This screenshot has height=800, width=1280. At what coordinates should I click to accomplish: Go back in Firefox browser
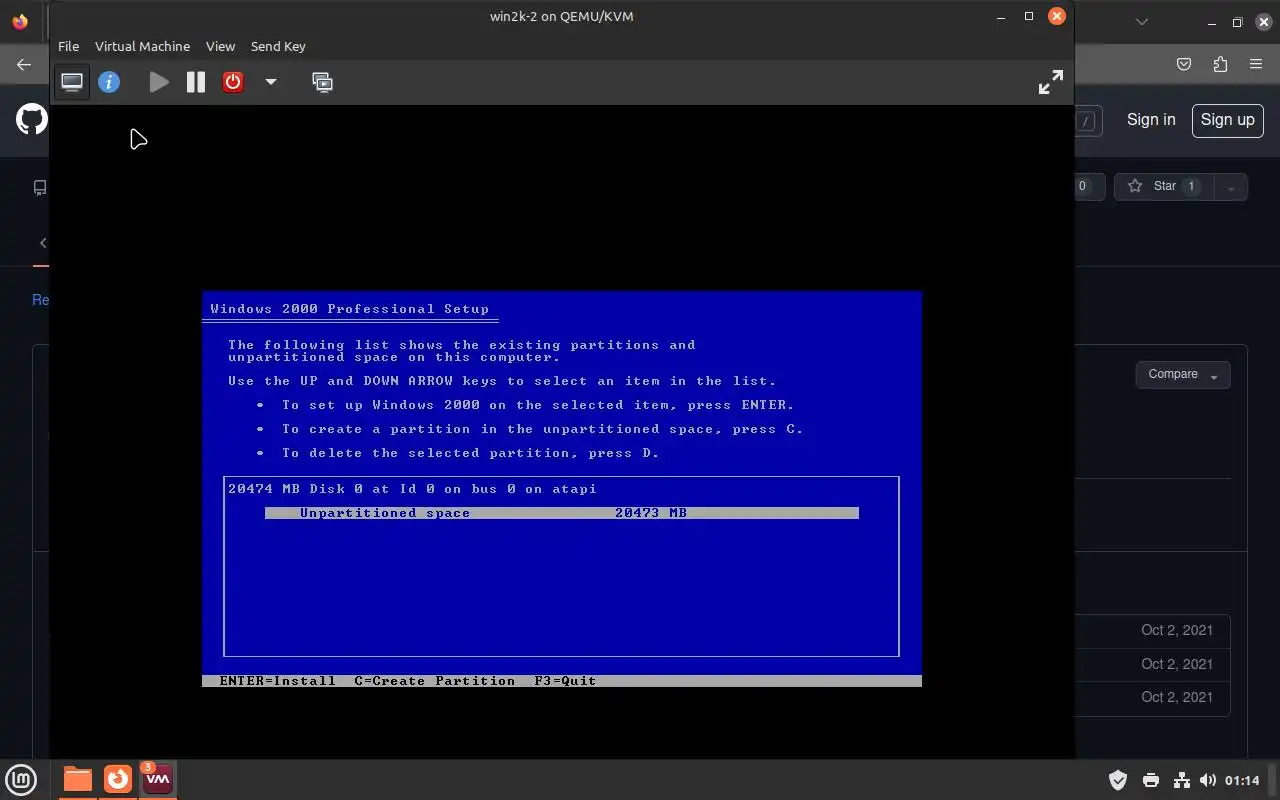pos(24,64)
